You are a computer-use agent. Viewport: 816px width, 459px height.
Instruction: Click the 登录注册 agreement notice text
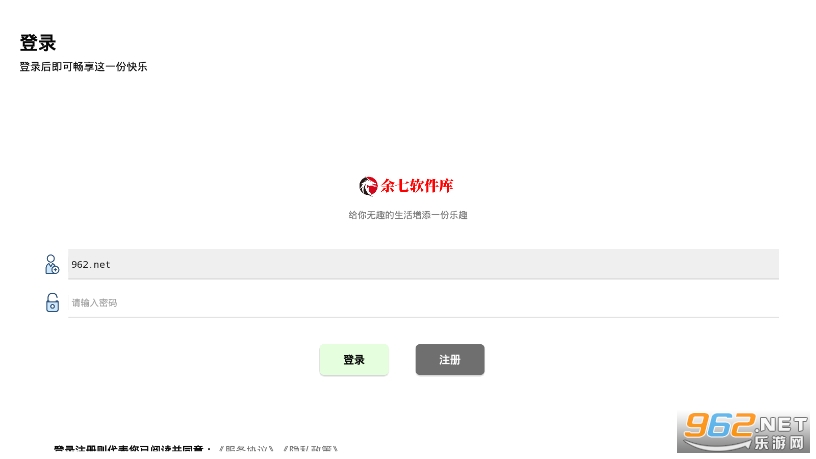point(133,449)
